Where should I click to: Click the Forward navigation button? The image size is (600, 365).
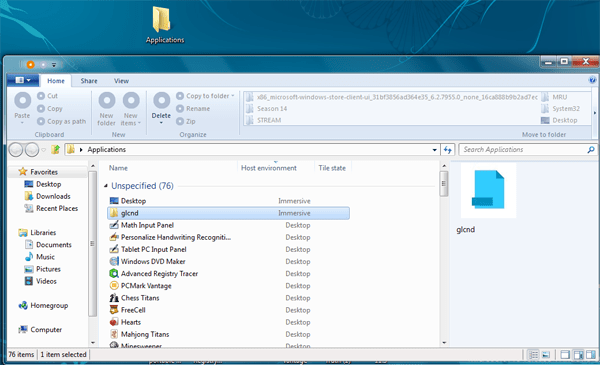coord(32,150)
